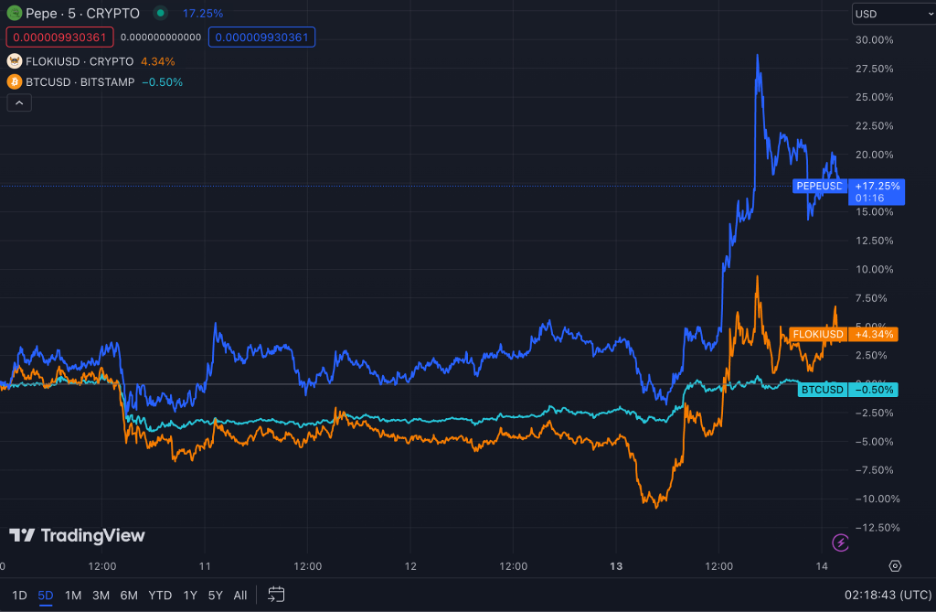
Task: Click the 4.34% FLOKIUSD change in legend
Action: tap(158, 61)
